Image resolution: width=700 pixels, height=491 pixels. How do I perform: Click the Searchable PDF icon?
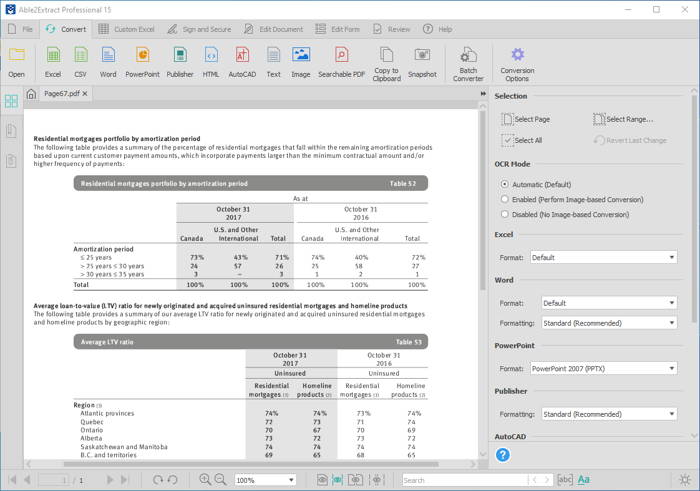(x=341, y=61)
